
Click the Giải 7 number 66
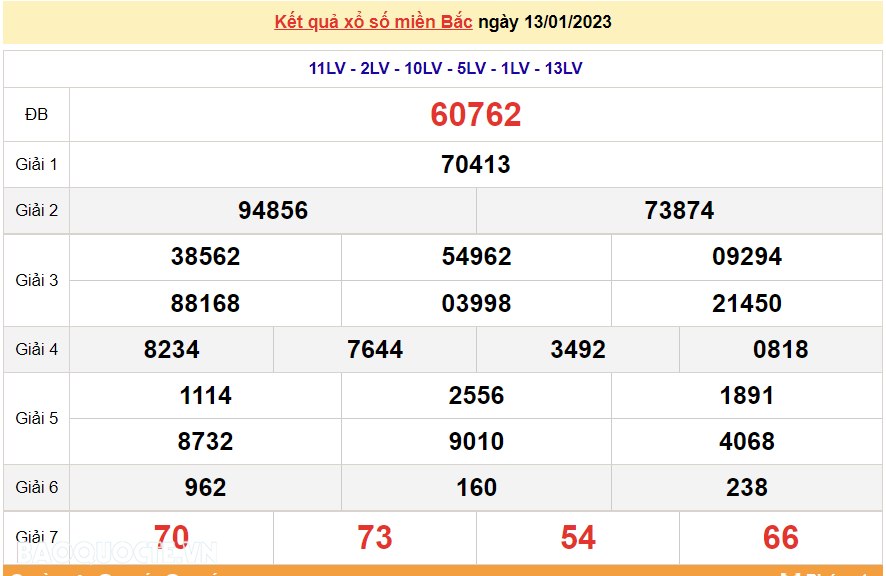click(783, 536)
